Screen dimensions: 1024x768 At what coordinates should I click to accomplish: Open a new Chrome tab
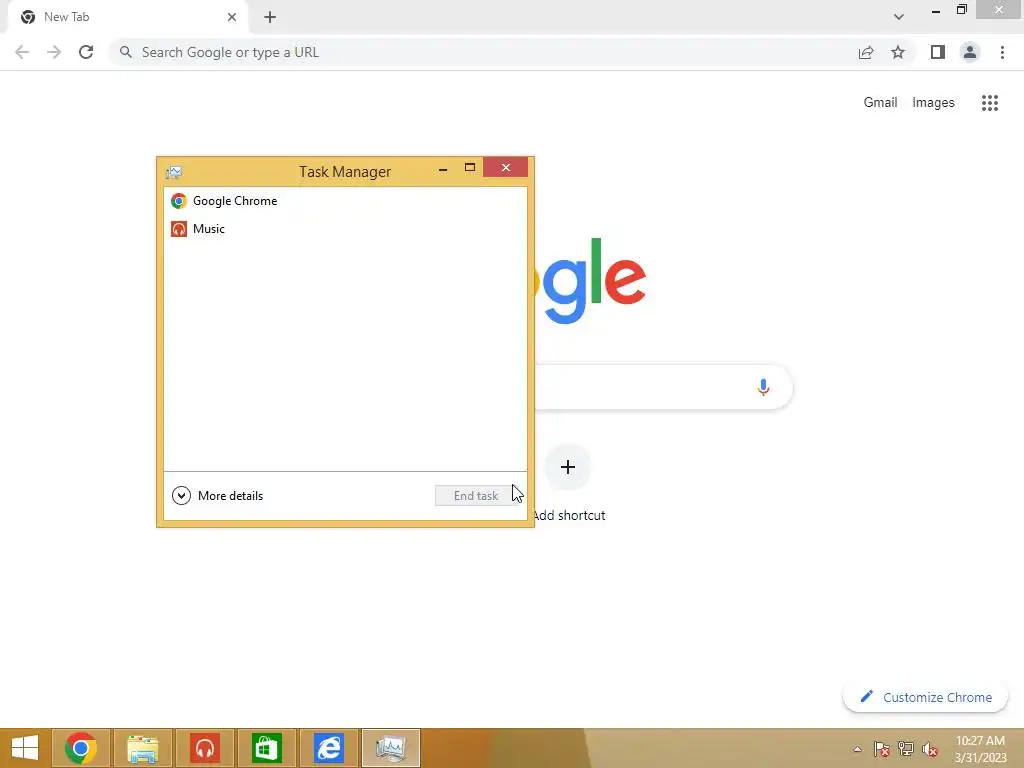pos(270,17)
